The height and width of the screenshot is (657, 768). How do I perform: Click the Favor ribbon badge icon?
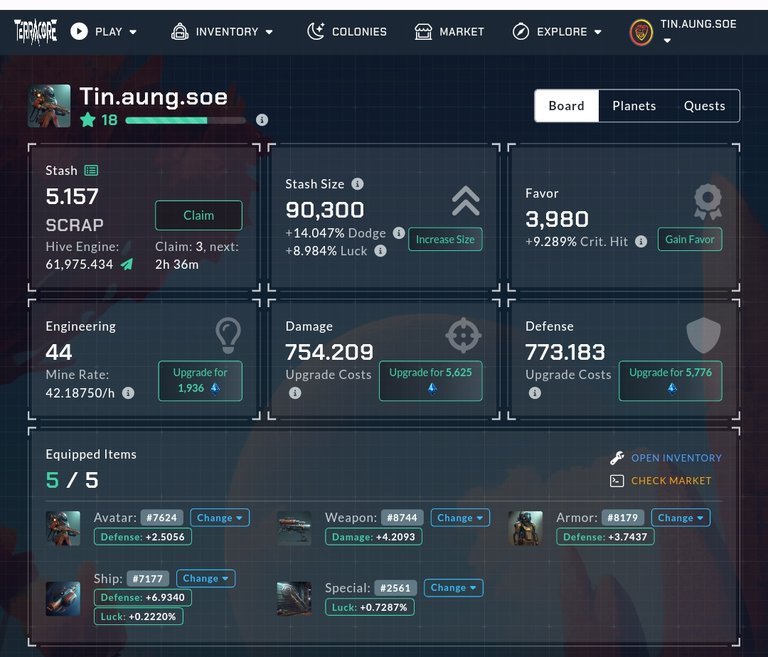point(708,201)
